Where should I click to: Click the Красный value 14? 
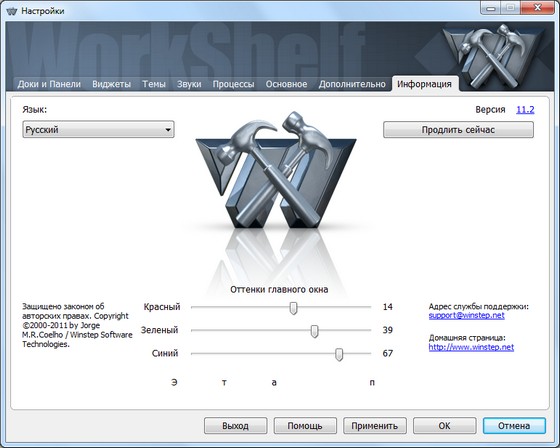click(x=388, y=307)
